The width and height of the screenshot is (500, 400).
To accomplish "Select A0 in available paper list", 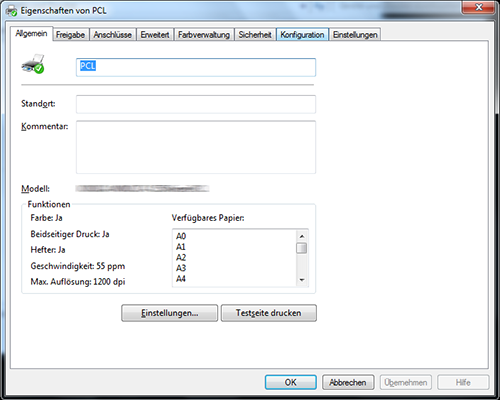I will 181,236.
